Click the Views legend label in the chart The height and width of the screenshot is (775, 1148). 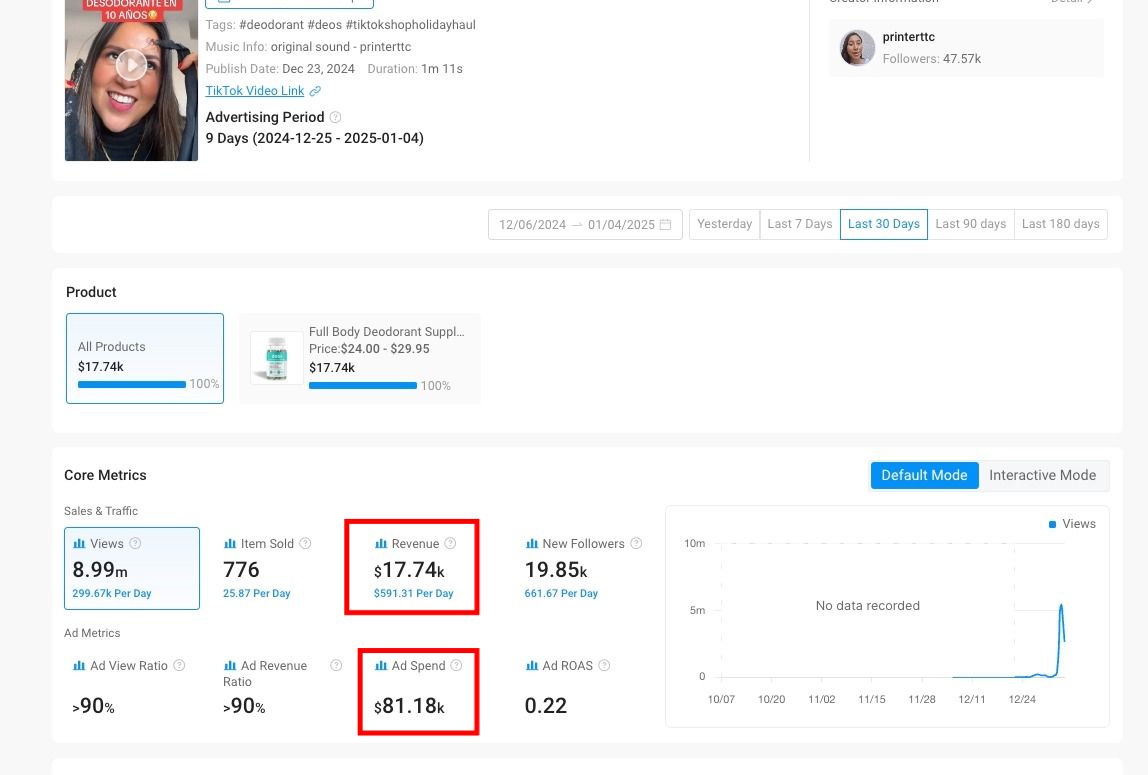[1078, 524]
